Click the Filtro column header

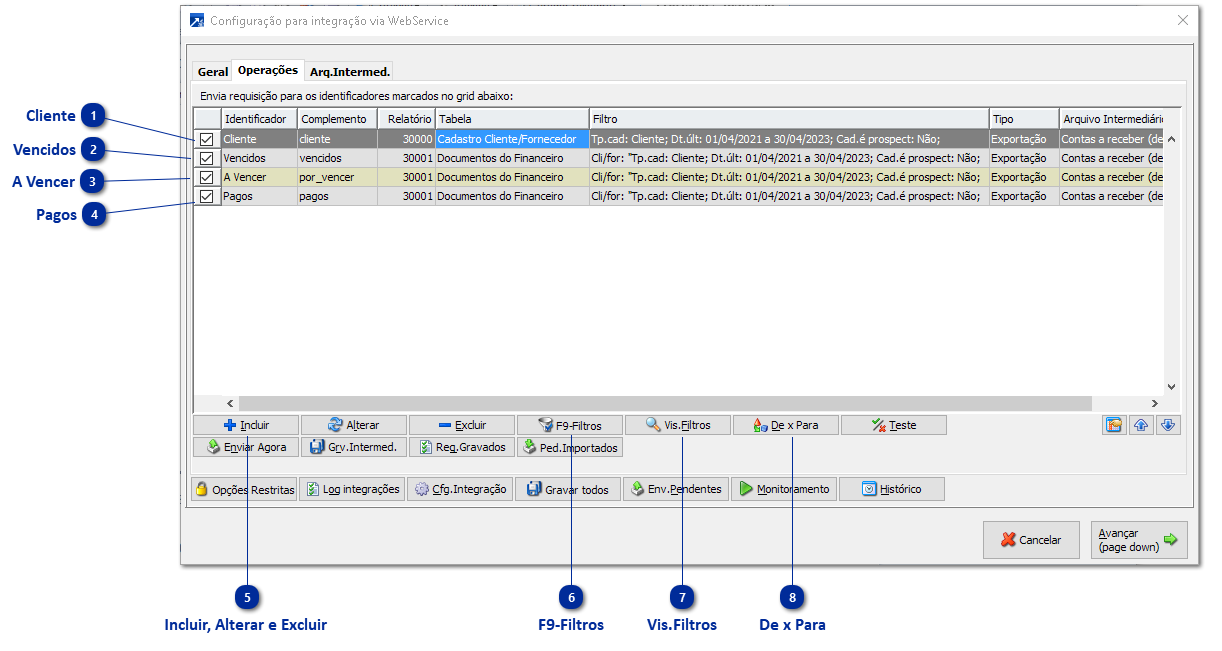789,119
